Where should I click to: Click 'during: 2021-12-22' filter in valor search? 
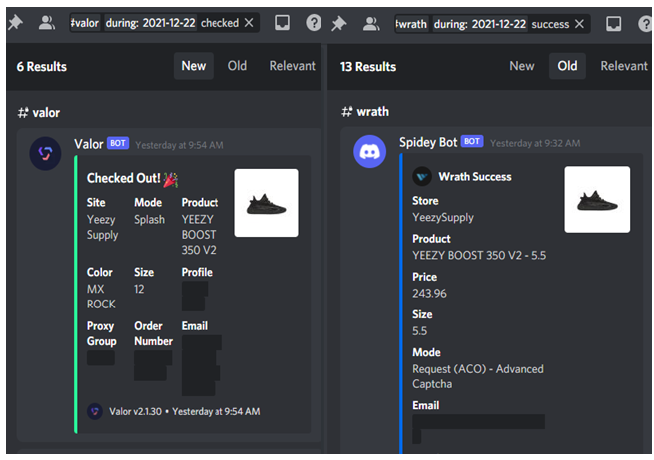click(x=150, y=23)
